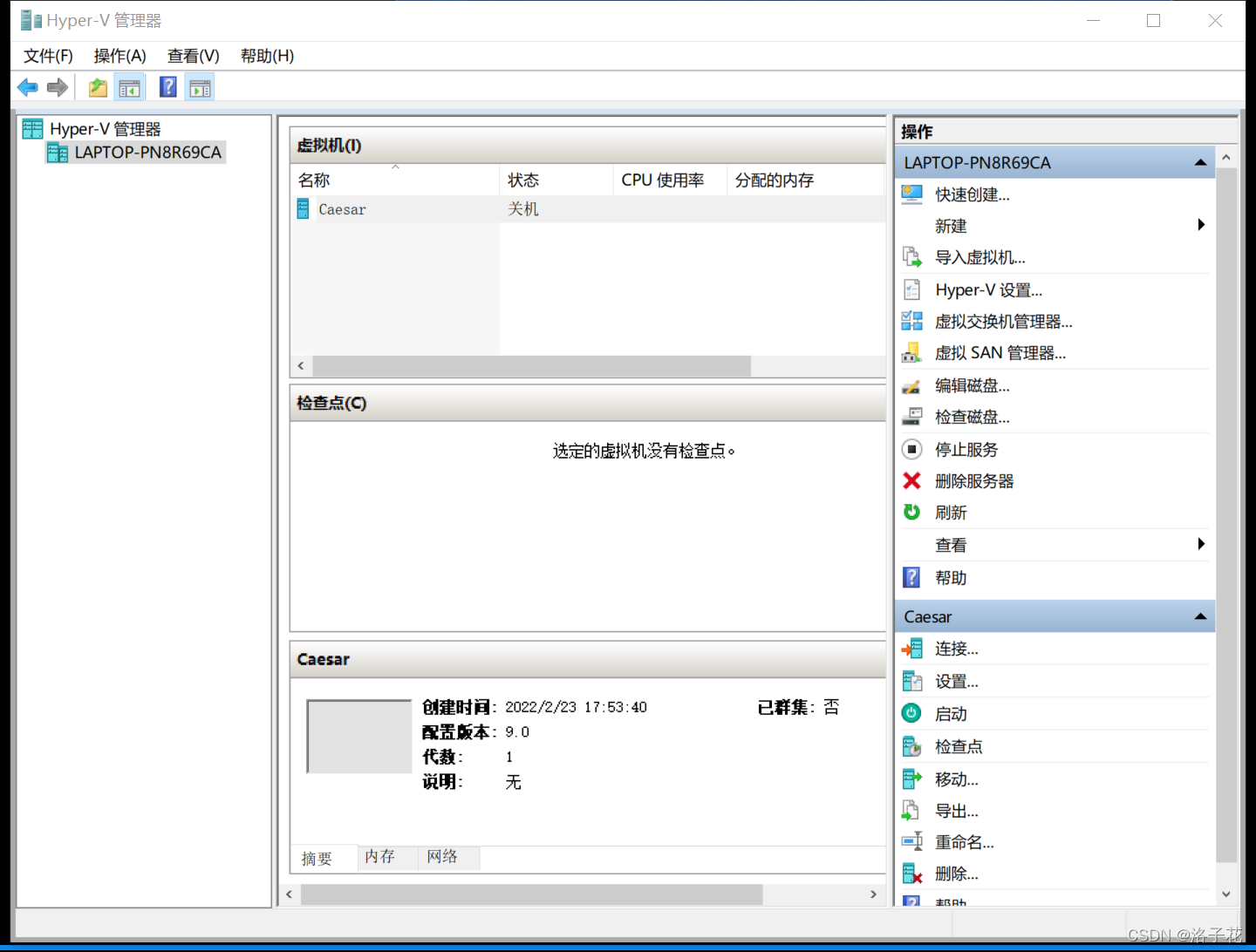The width and height of the screenshot is (1256, 952).
Task: Click the 导出 export icon
Action: pyautogui.click(x=911, y=810)
